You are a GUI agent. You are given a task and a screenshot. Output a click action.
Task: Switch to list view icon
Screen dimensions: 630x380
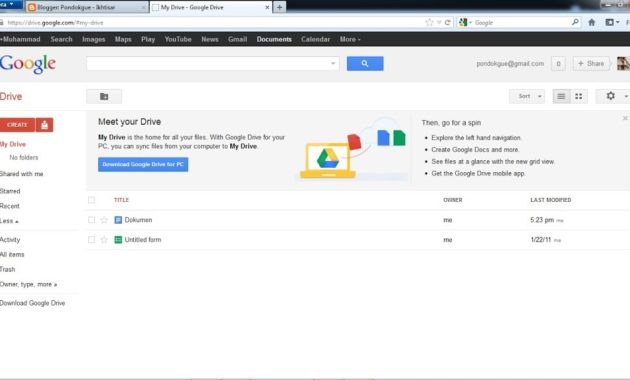[561, 96]
